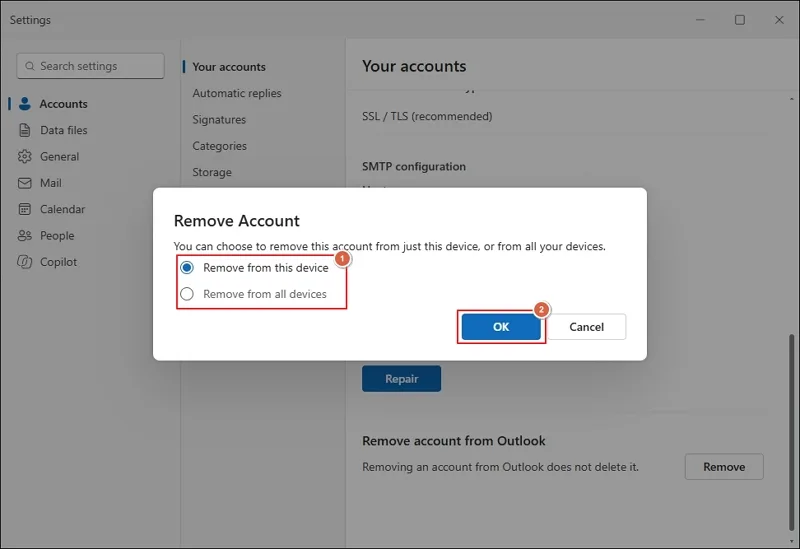Viewport: 800px width, 549px height.
Task: Select the 'Your accounts' sub-tab
Action: coord(229,67)
